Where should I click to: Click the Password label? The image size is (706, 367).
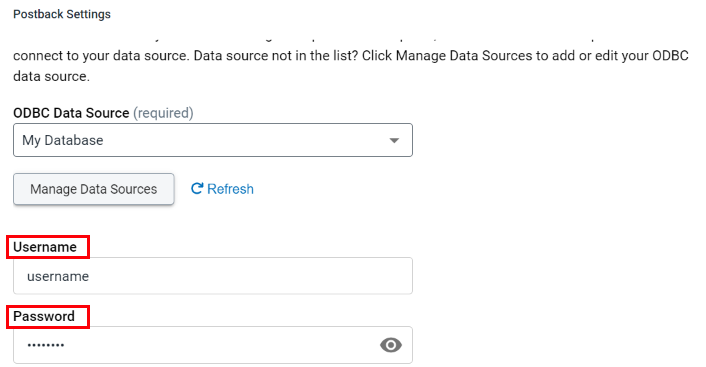[44, 316]
